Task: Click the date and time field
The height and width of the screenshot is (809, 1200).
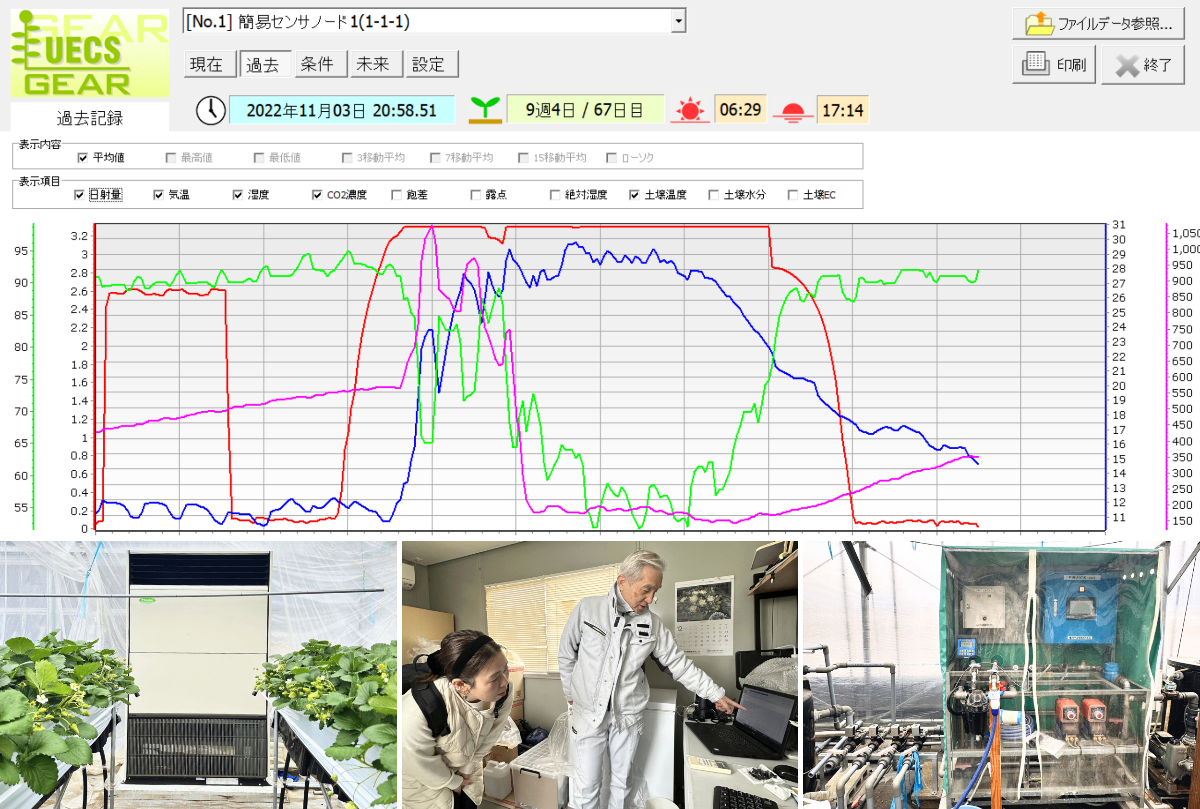Action: point(341,110)
